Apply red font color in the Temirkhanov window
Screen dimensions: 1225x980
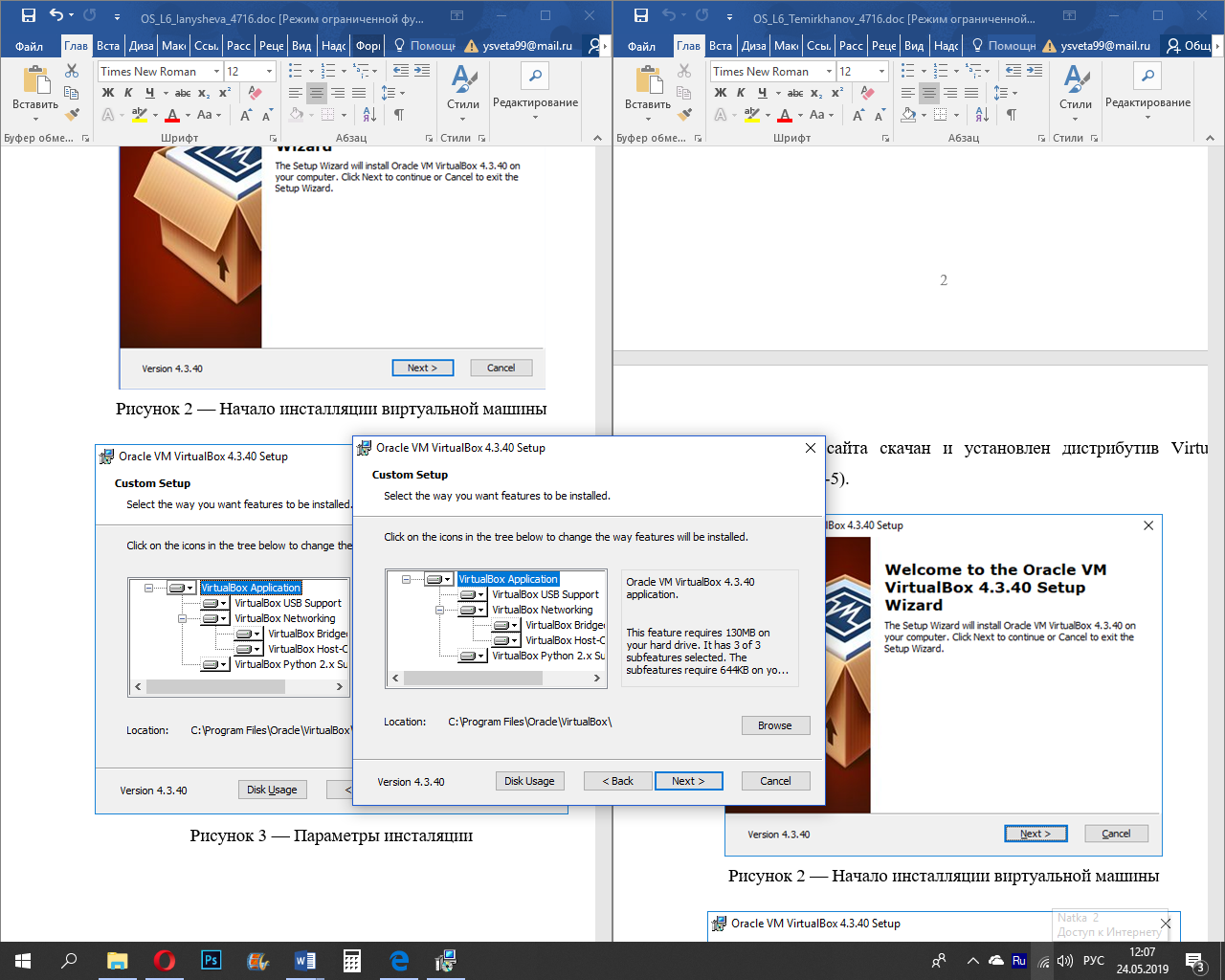coord(785,115)
